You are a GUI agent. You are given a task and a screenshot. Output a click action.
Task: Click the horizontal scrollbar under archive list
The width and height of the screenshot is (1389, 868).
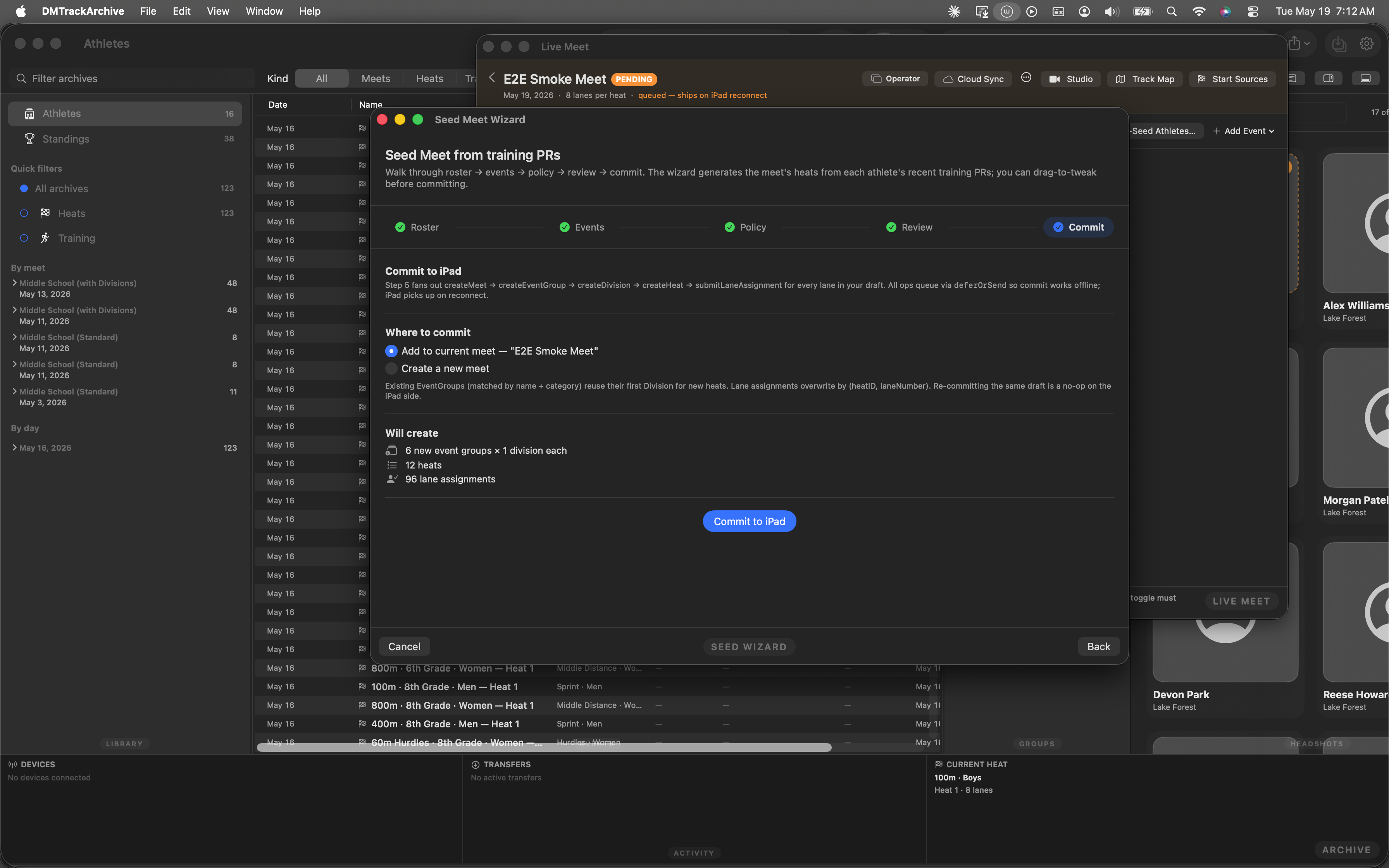click(543, 747)
